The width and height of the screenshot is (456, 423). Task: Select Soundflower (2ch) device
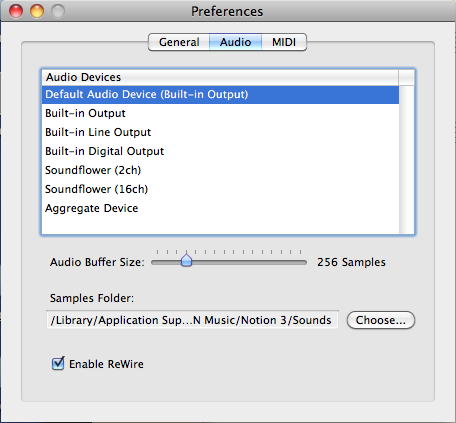[x=220, y=170]
